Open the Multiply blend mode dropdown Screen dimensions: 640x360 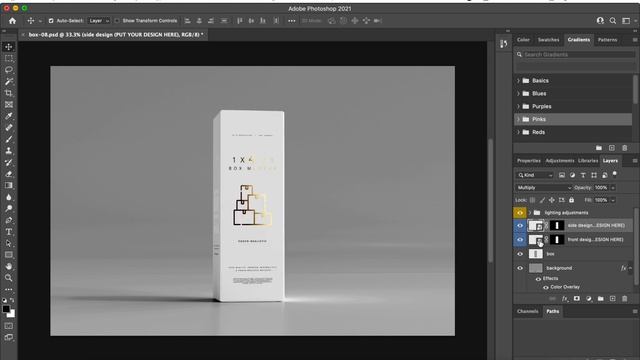(x=543, y=188)
